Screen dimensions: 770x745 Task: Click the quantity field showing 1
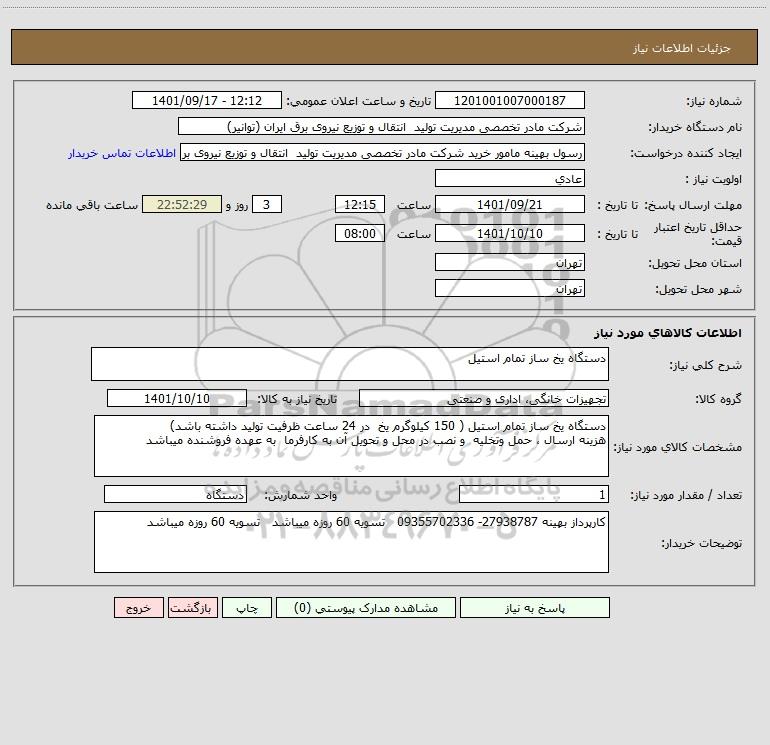534,495
